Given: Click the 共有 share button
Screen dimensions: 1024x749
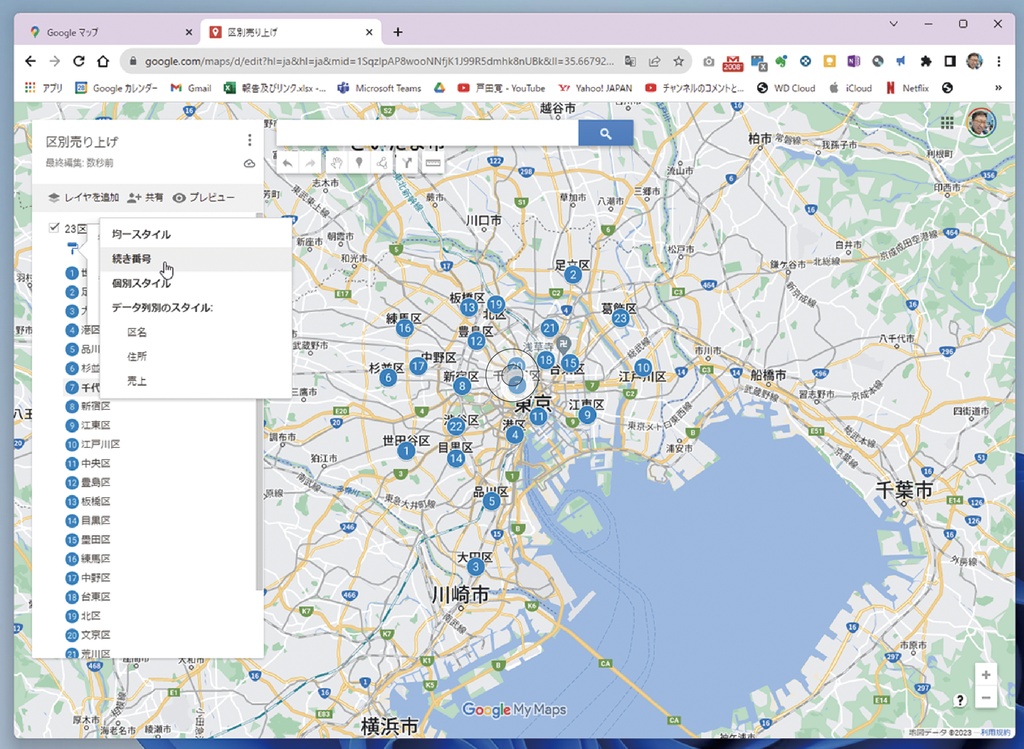Looking at the screenshot, I should click(145, 197).
